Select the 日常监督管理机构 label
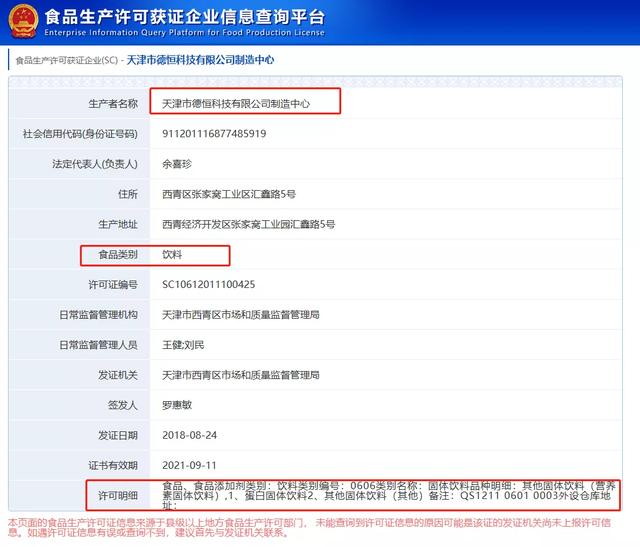This screenshot has width=640, height=547. tap(98, 315)
